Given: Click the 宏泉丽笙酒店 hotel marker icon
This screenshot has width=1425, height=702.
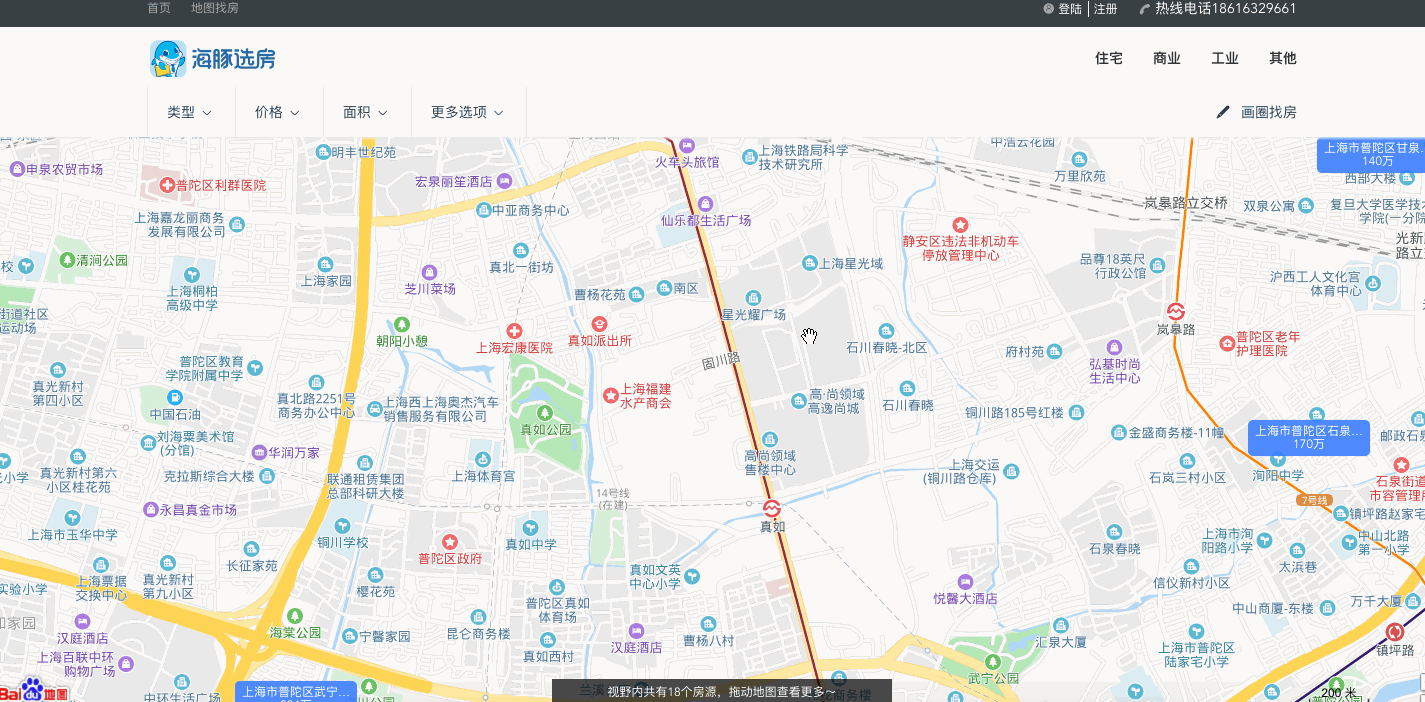Looking at the screenshot, I should click(504, 181).
